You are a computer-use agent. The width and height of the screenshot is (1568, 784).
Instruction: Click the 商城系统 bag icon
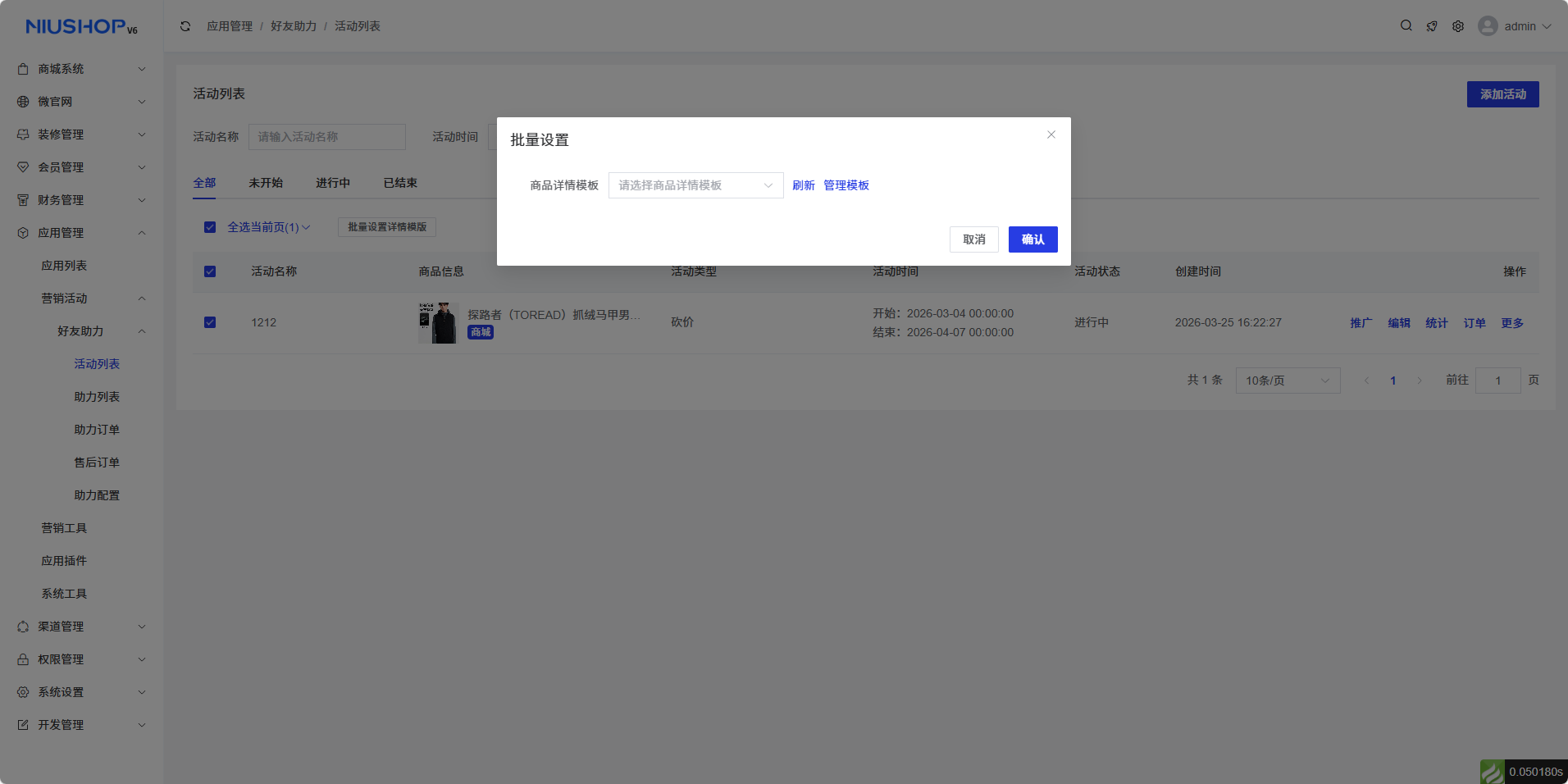coord(23,69)
